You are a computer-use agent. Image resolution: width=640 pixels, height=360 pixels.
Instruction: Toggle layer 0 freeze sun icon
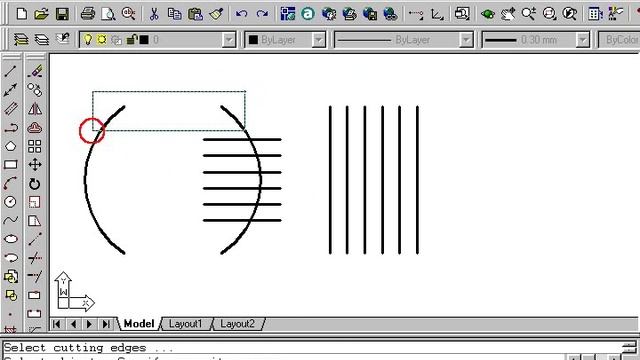(x=102, y=40)
